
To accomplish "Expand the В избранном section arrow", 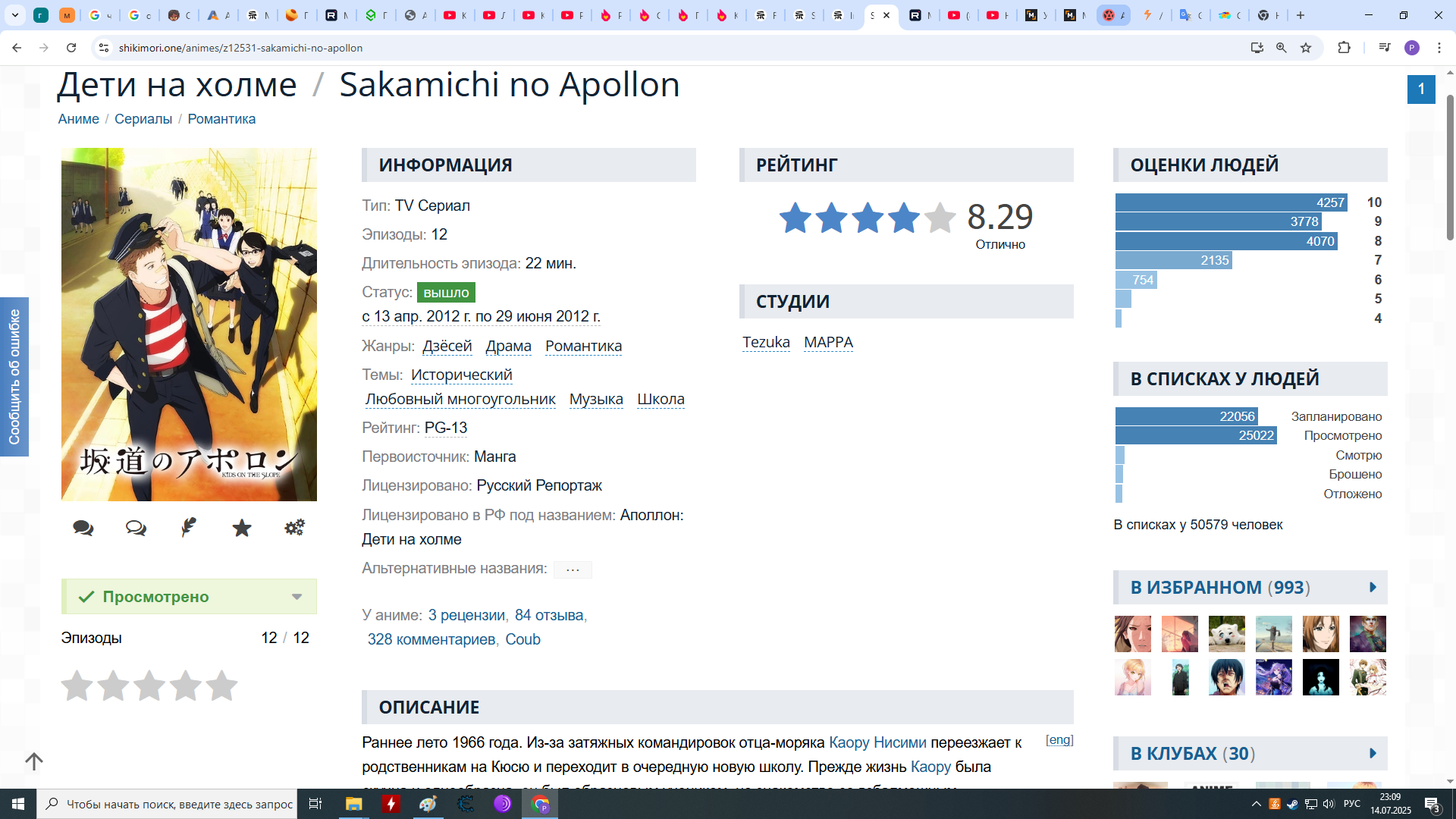I will pos(1373,588).
